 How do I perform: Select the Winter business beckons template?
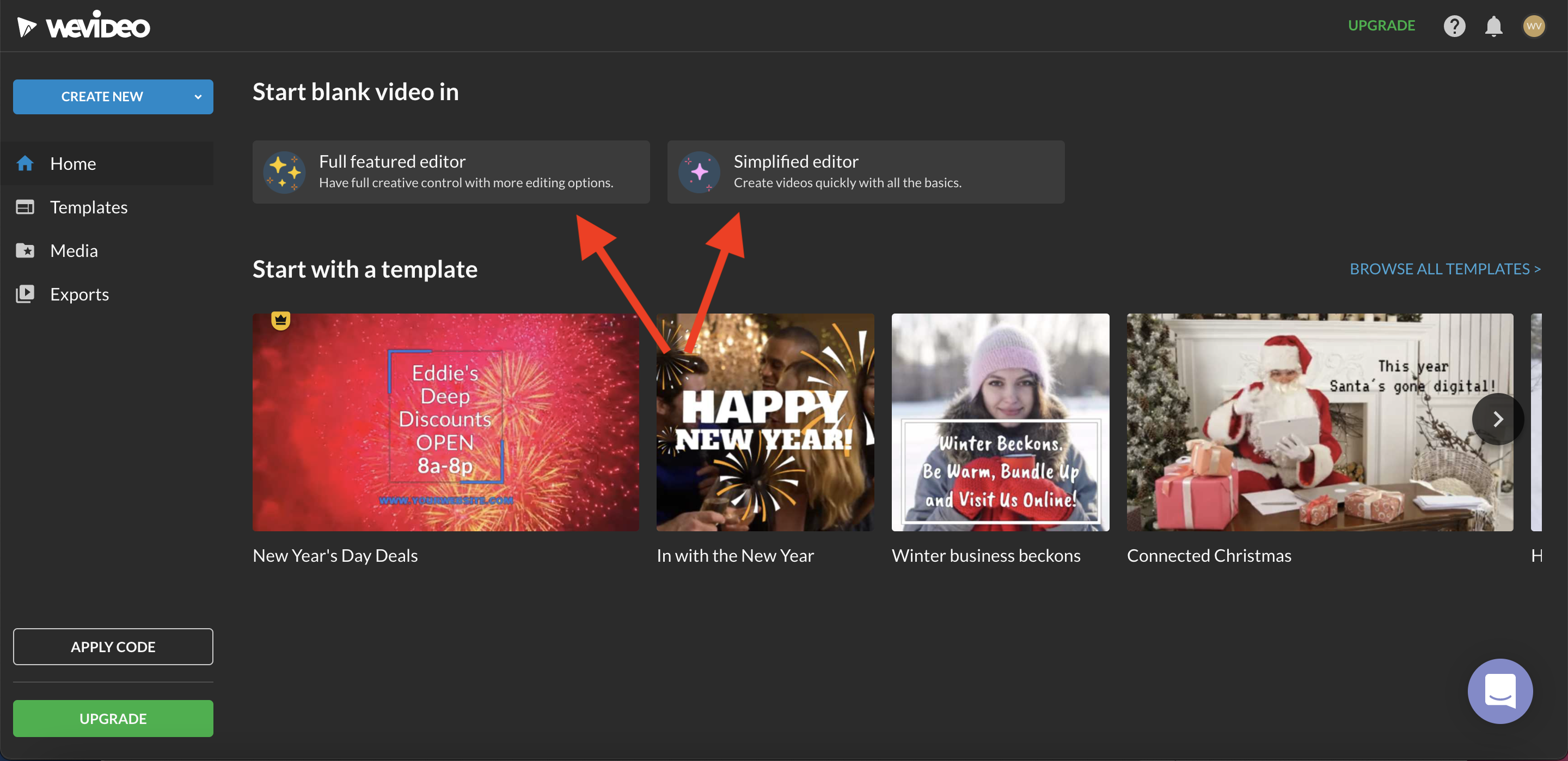(x=1000, y=421)
